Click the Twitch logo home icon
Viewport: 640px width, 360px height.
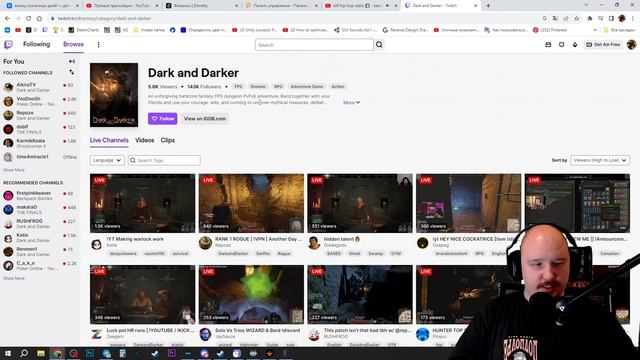click(x=8, y=44)
